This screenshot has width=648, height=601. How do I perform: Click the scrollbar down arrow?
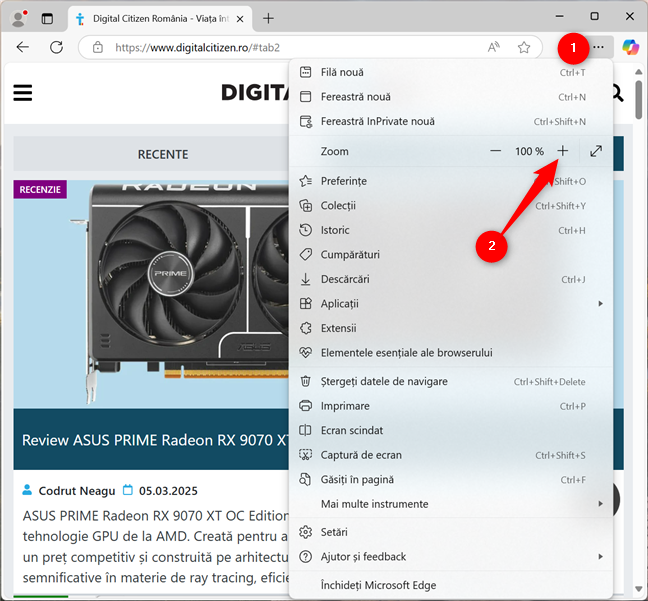click(639, 589)
